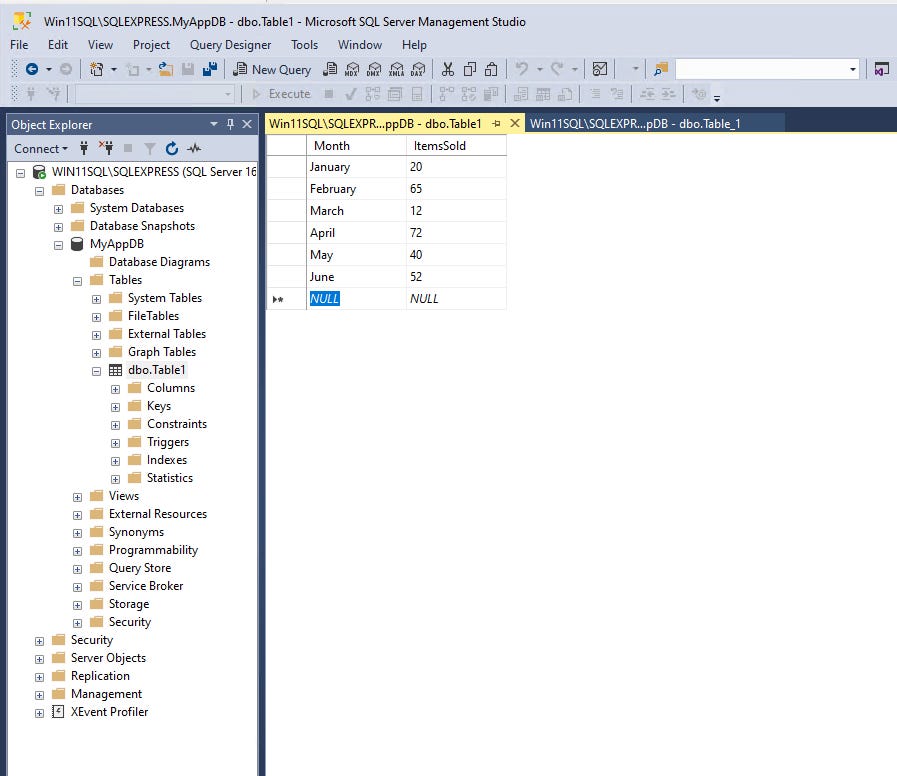
Task: Click the Connect plug icon in Object Explorer
Action: pyautogui.click(x=84, y=148)
